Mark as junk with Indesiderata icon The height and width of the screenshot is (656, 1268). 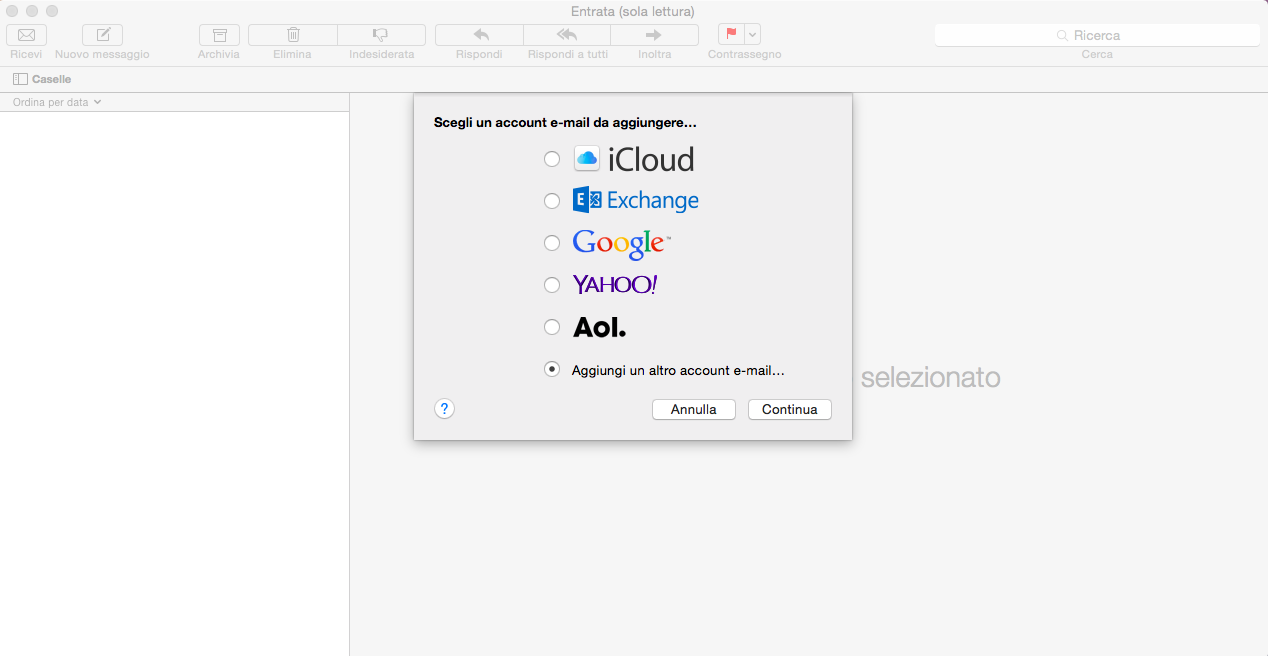coord(381,35)
